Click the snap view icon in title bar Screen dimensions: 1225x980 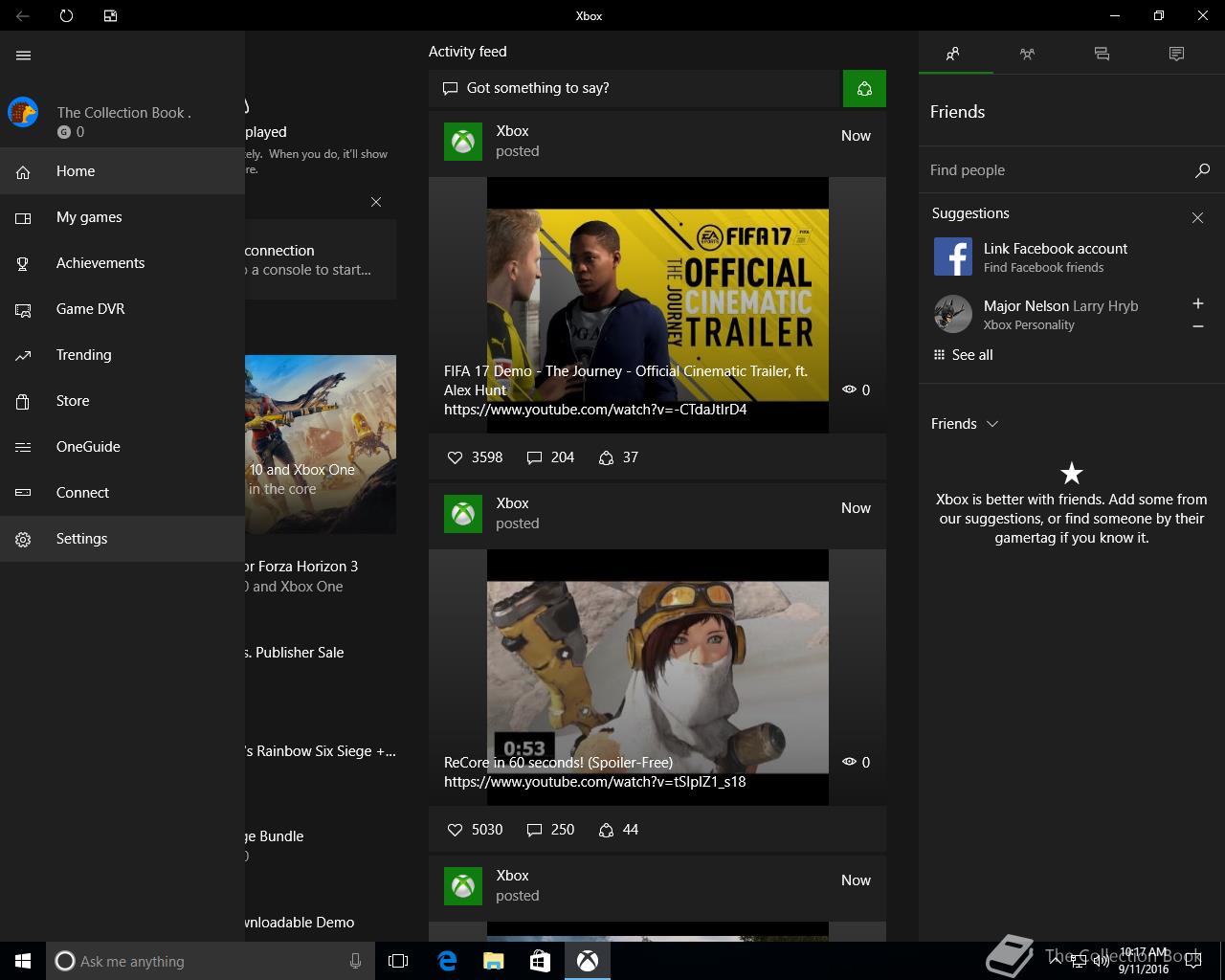click(110, 15)
